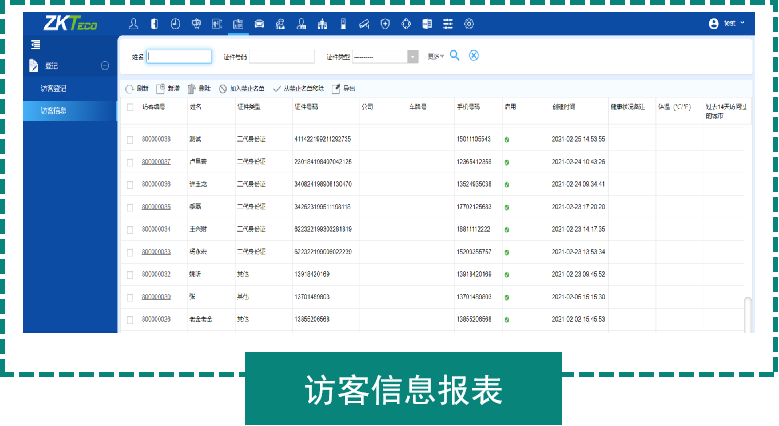Viewport: 779px width, 426px height.
Task: Select the checkbox for visitor 800000032
Action: tap(130, 274)
